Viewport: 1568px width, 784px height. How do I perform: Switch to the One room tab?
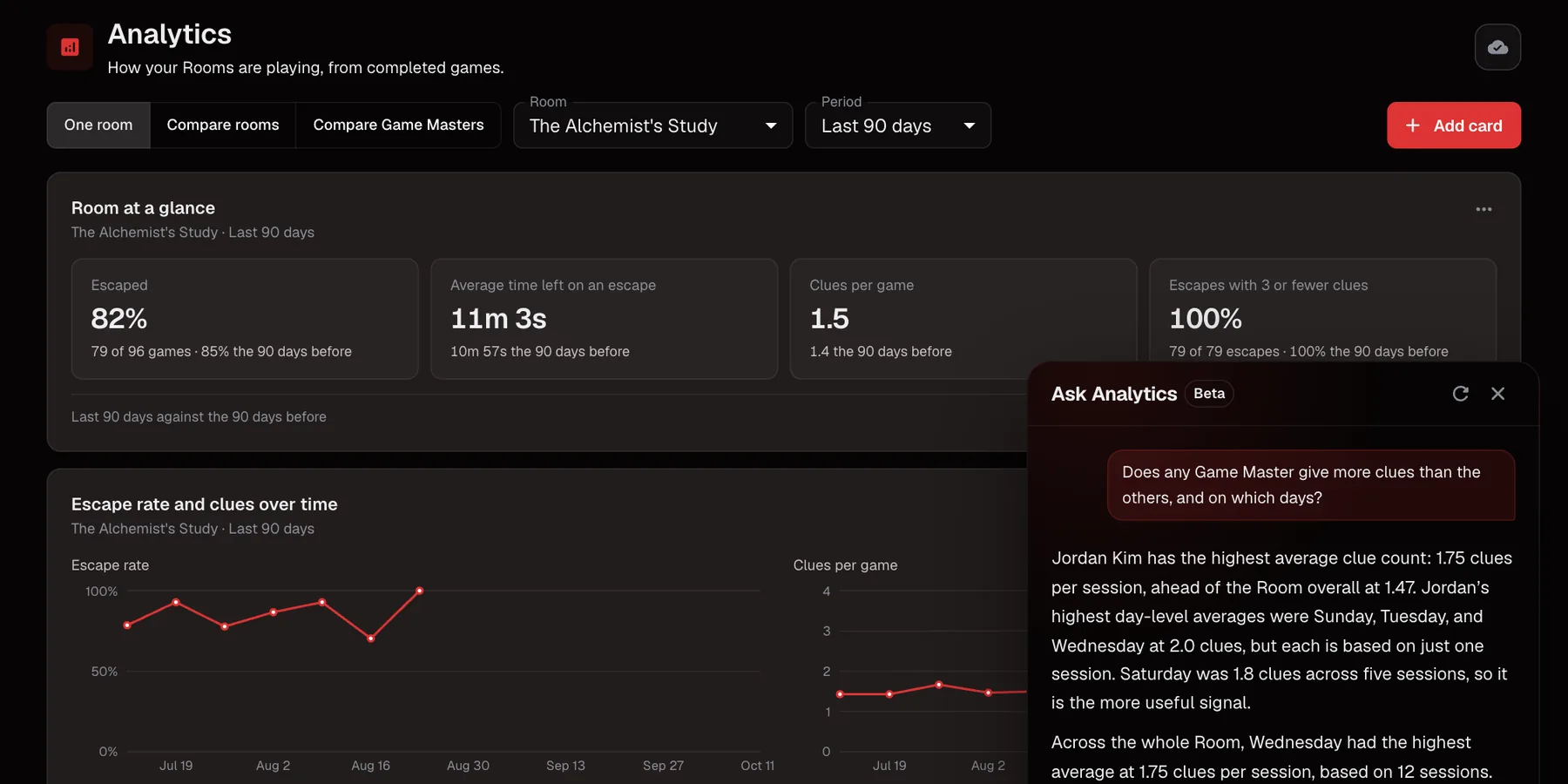coord(98,125)
